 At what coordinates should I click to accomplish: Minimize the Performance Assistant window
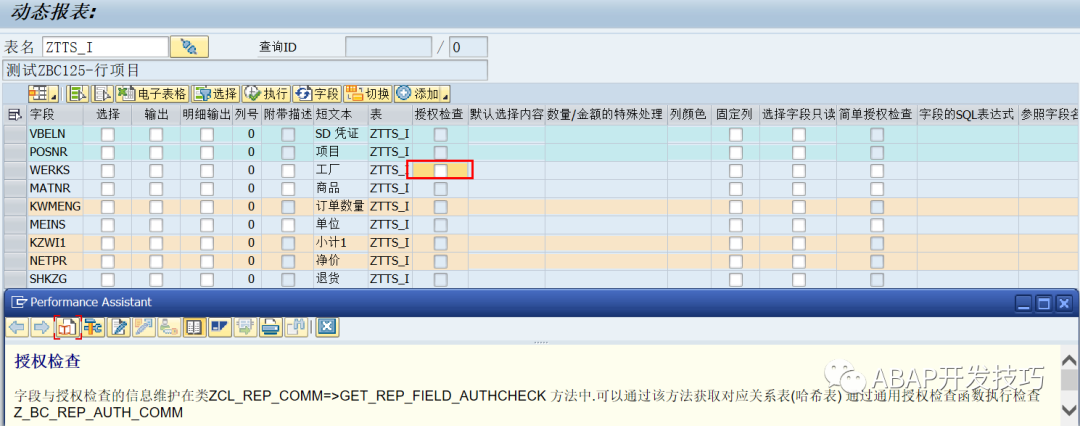coord(1026,302)
